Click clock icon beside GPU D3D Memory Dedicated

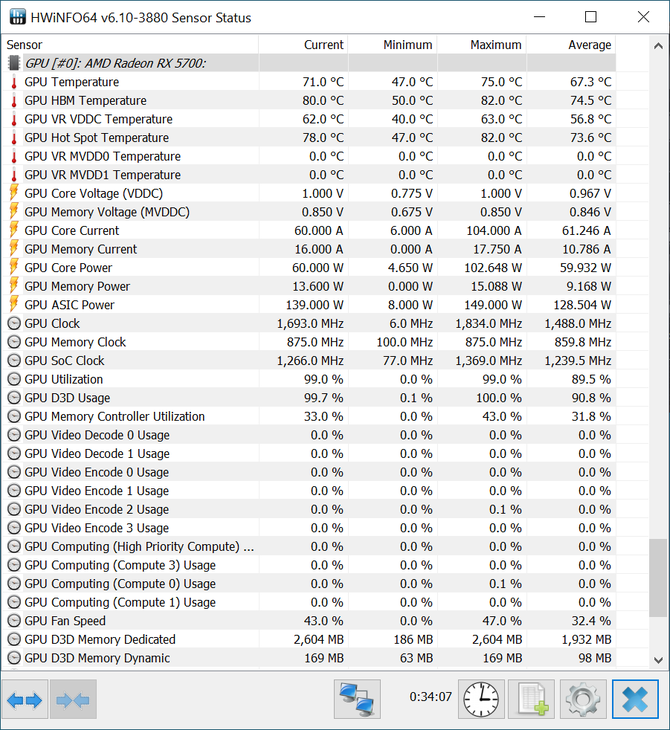click(14, 640)
